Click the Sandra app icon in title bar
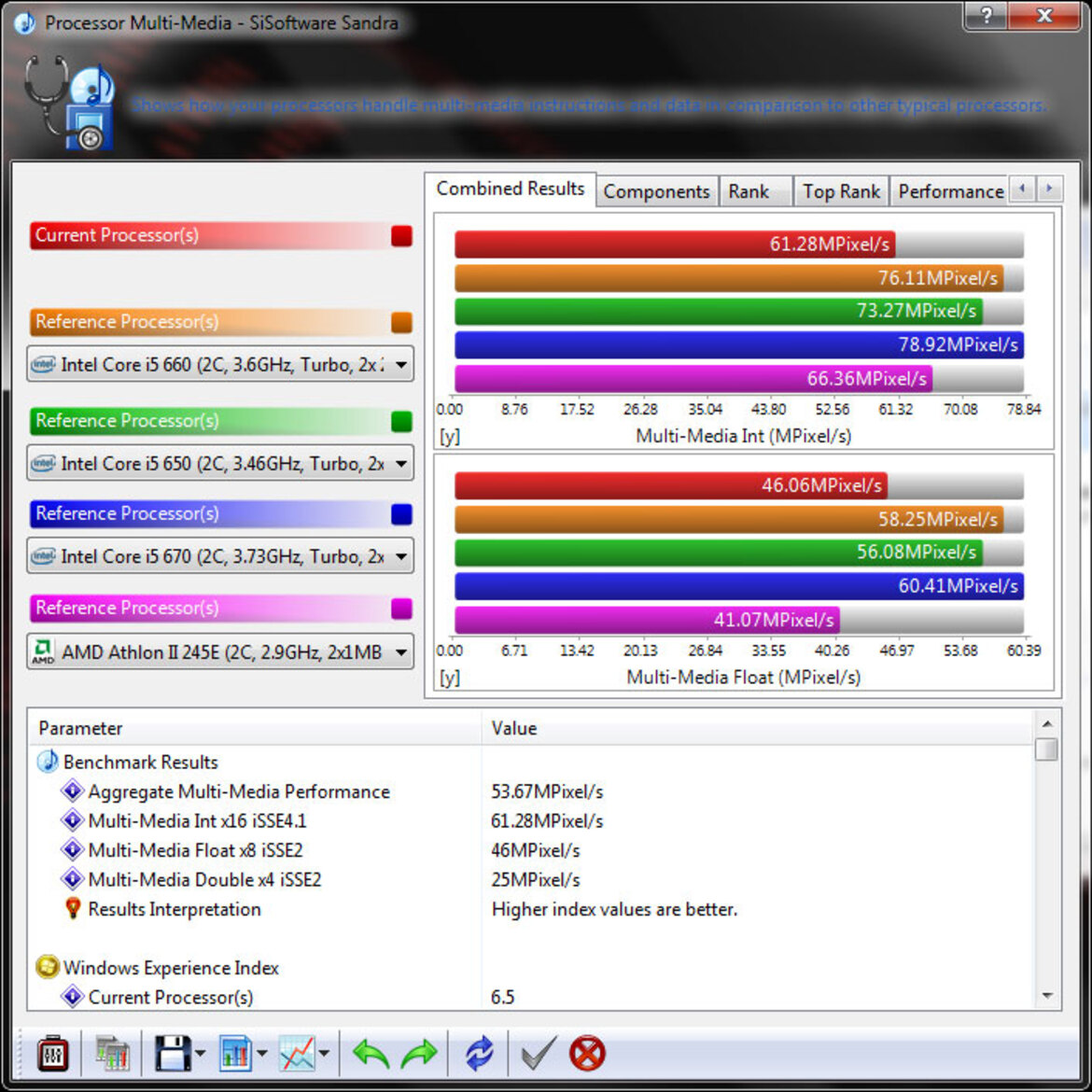The width and height of the screenshot is (1092, 1092). tap(25, 23)
